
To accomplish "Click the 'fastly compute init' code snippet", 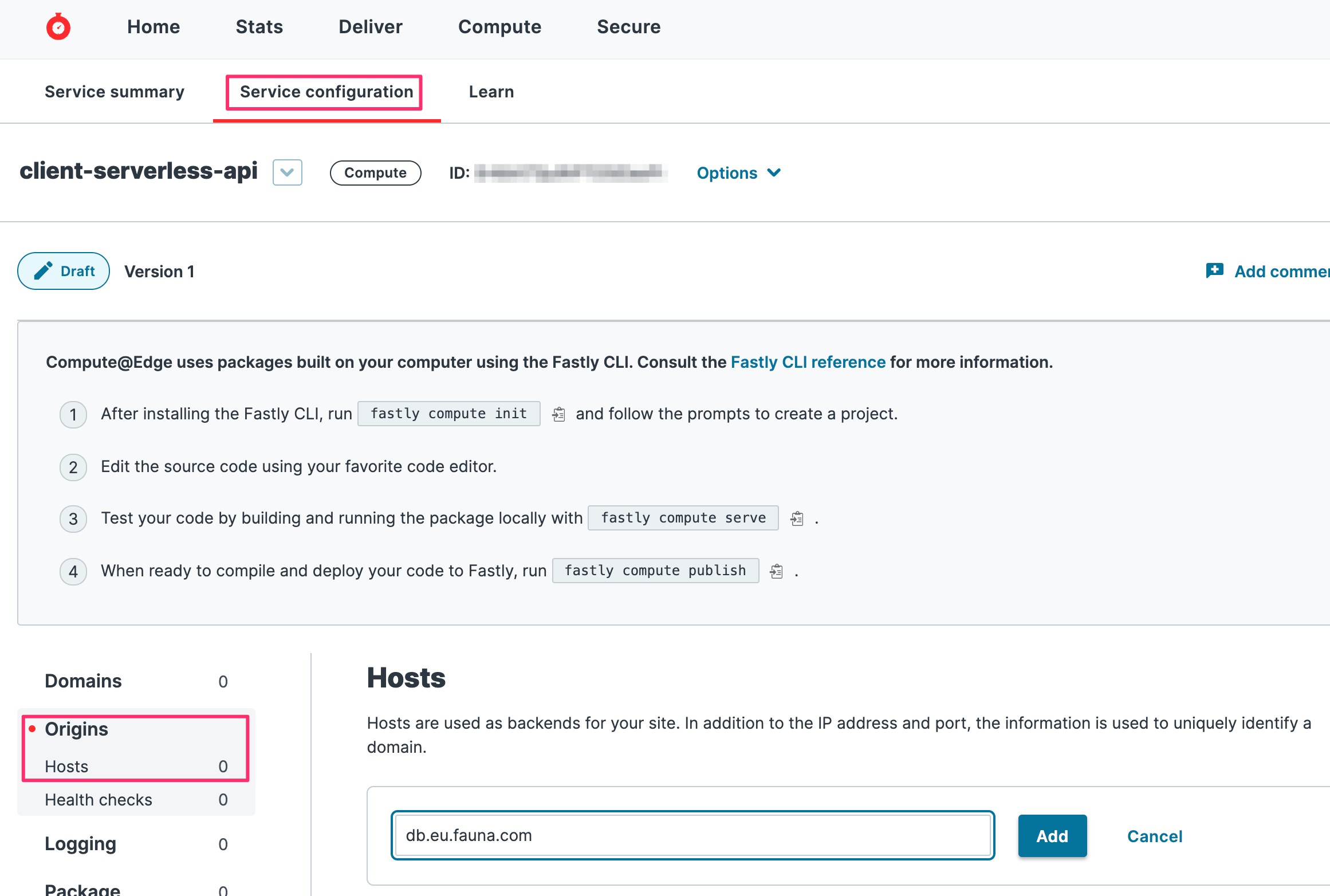I will (x=448, y=414).
